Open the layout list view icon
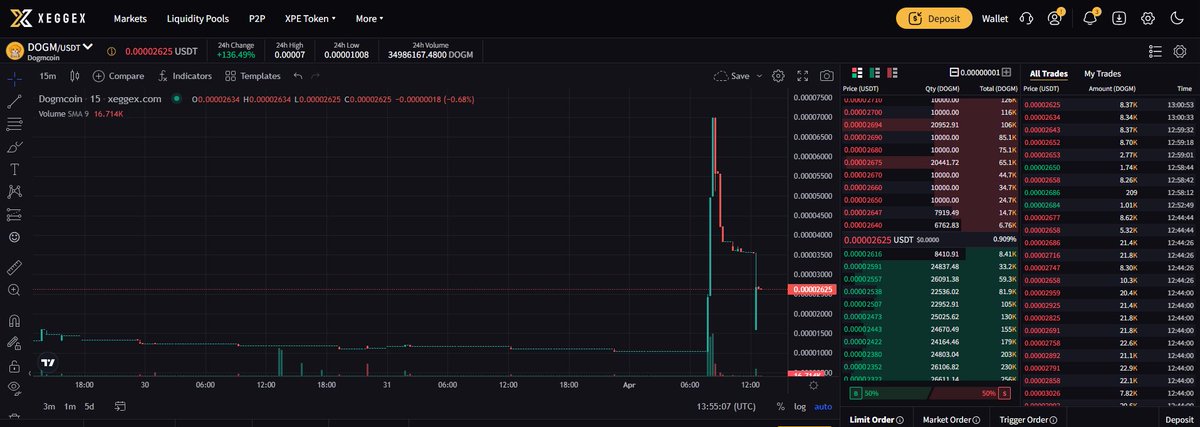The image size is (1200, 427). (1155, 51)
